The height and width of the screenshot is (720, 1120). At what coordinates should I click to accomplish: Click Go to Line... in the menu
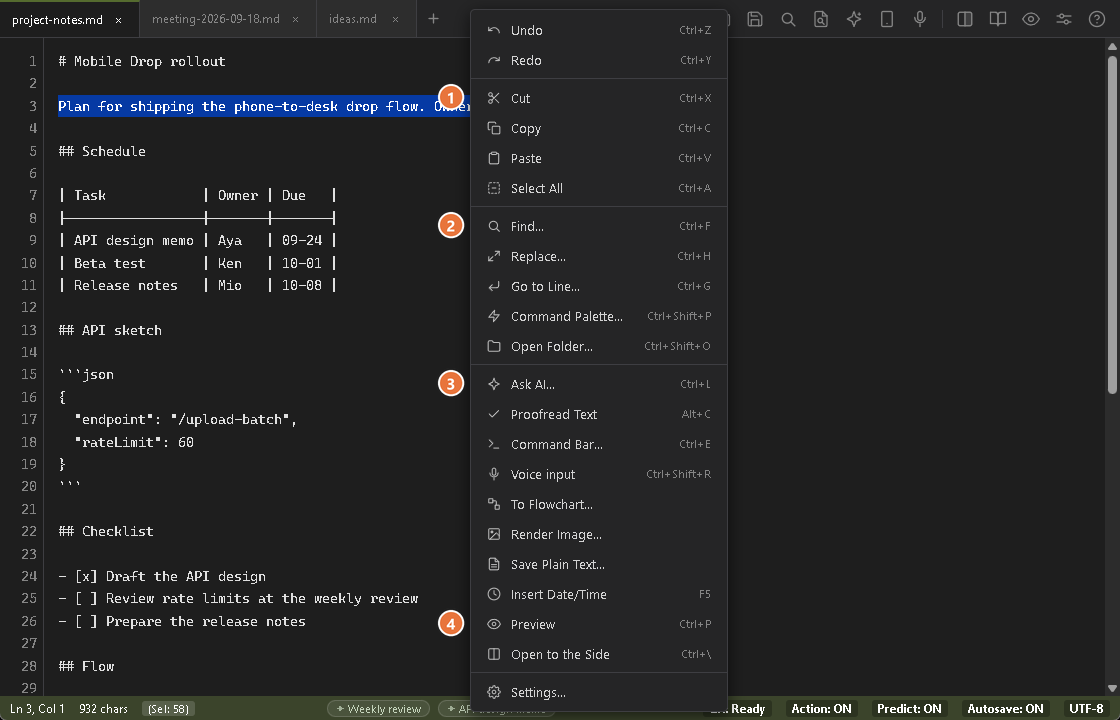(x=599, y=286)
